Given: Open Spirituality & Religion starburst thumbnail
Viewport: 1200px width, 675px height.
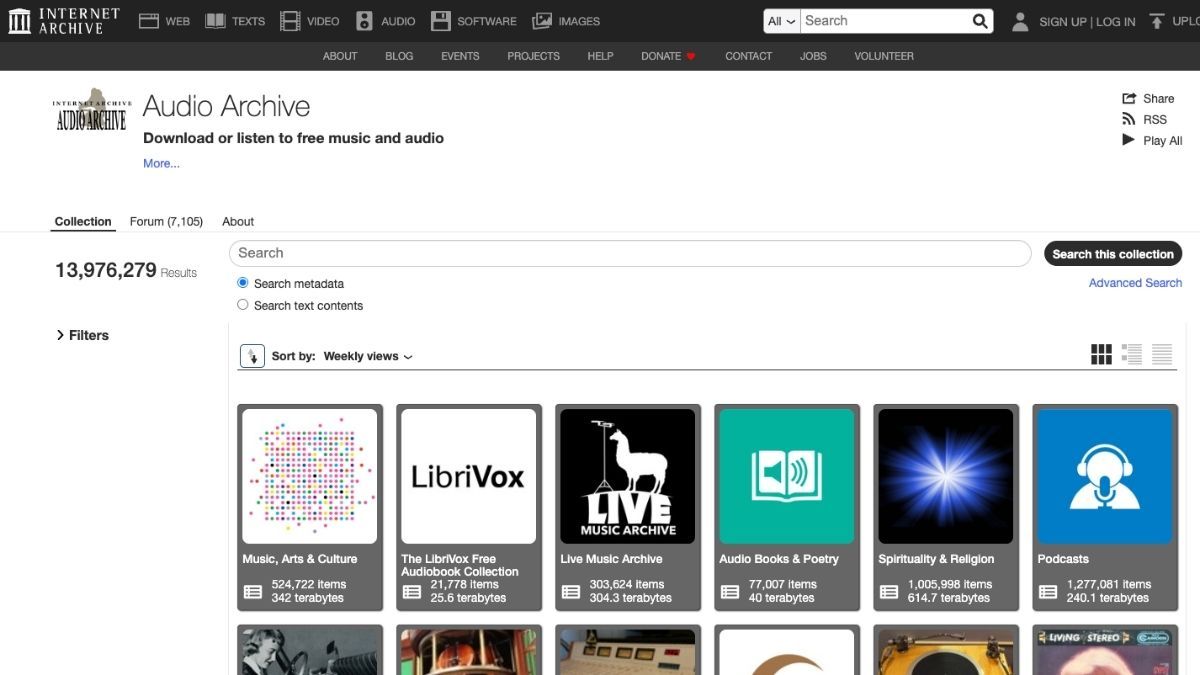Looking at the screenshot, I should pos(946,476).
